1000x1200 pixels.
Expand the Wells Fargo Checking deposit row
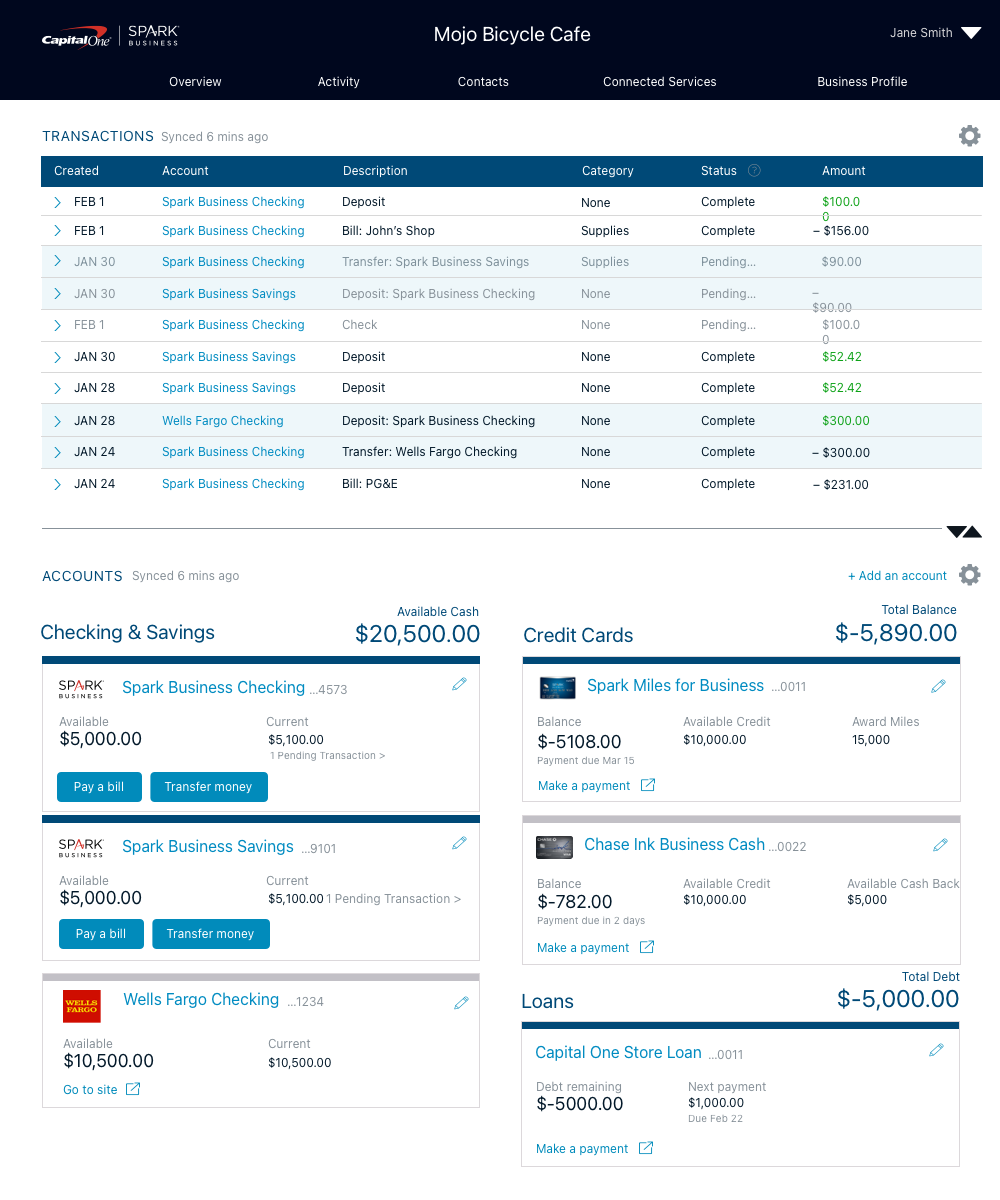58,421
